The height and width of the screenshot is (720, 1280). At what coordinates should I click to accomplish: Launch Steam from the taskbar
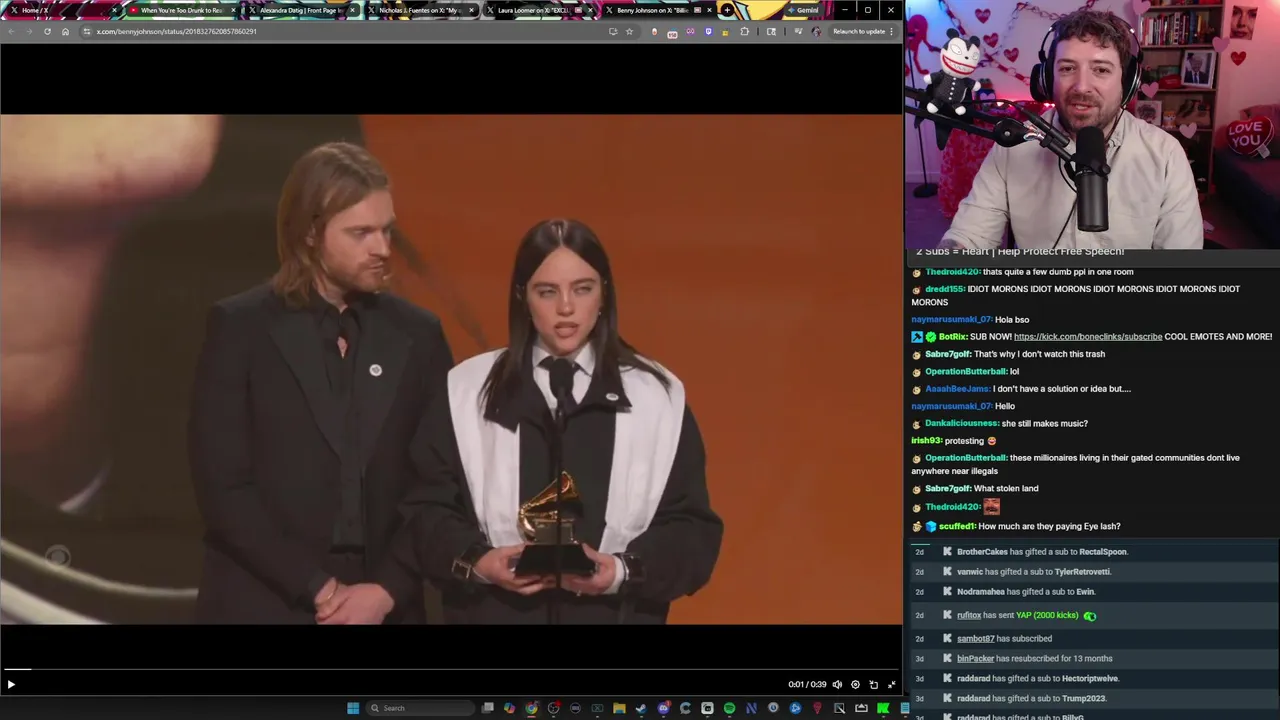[x=641, y=708]
